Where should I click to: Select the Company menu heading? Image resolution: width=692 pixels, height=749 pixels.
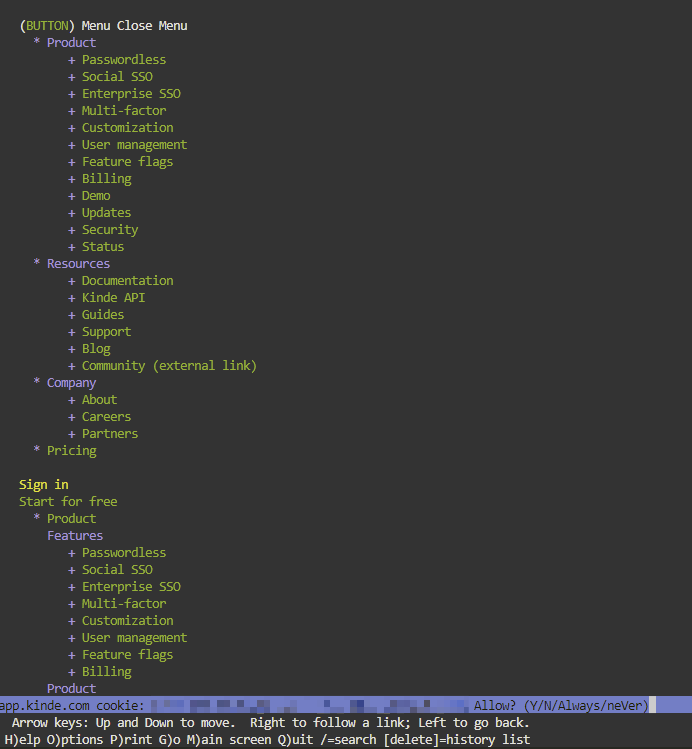(x=71, y=383)
